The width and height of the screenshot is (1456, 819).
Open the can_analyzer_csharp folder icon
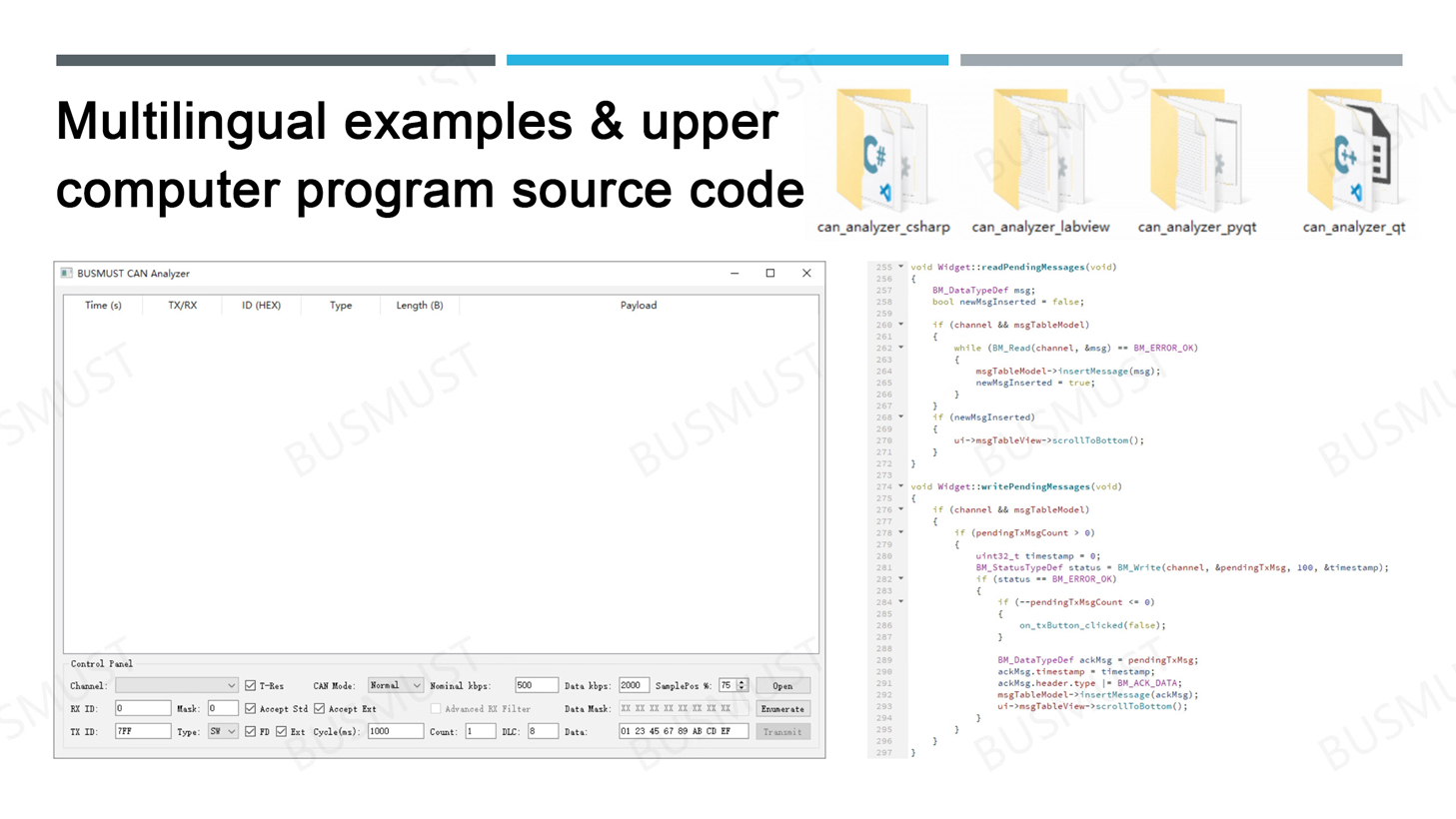(881, 152)
